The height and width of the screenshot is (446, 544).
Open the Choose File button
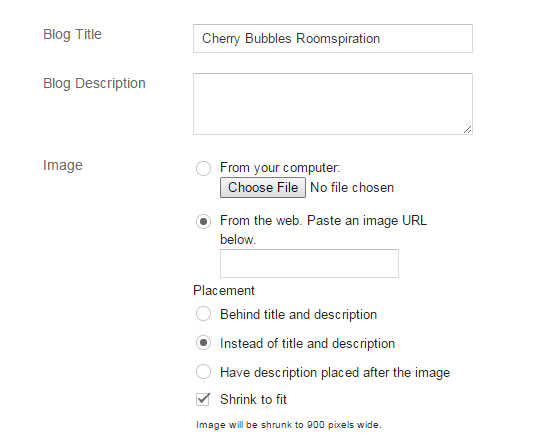pos(263,188)
